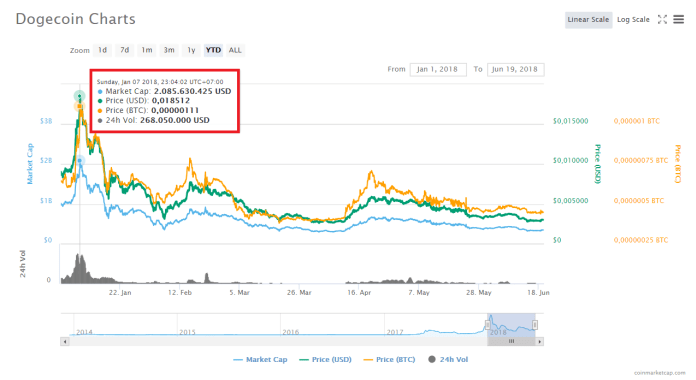Switch chart to Log Scale

633,20
